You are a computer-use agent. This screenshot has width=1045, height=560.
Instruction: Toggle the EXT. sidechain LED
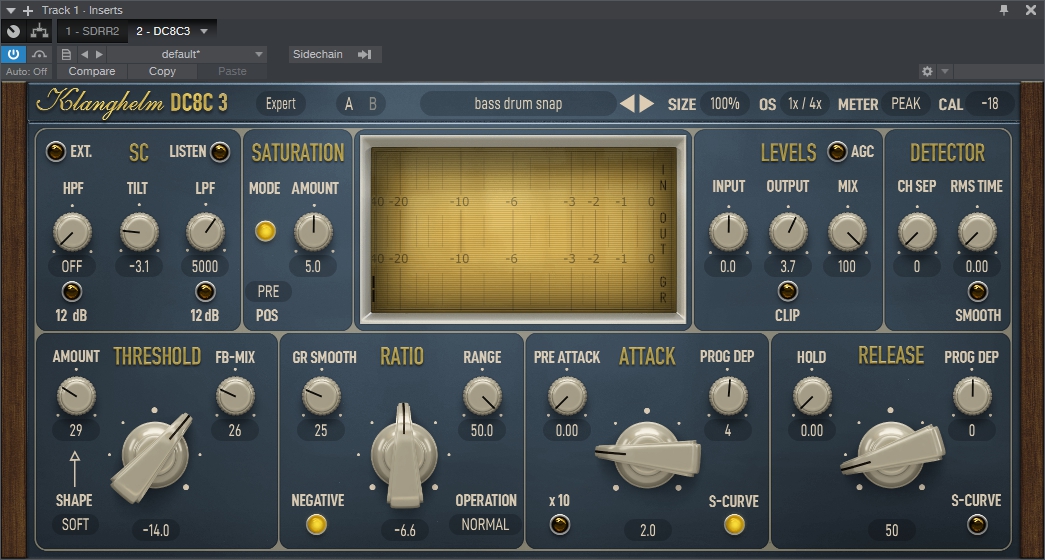[x=55, y=151]
